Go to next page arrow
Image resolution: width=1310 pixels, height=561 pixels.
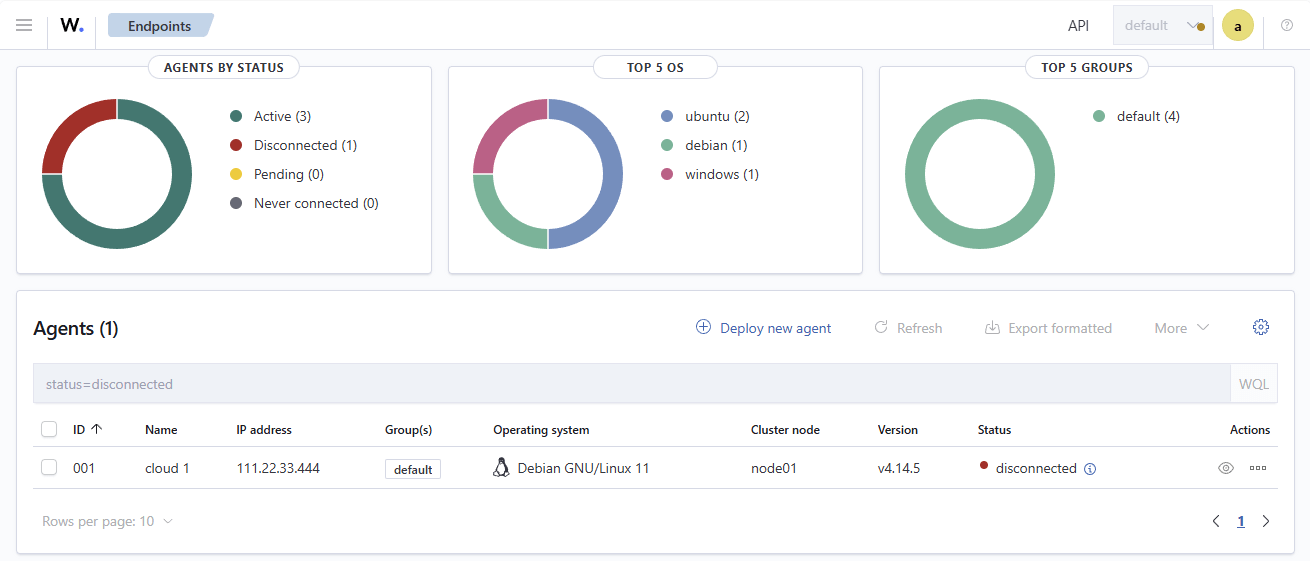(1266, 521)
